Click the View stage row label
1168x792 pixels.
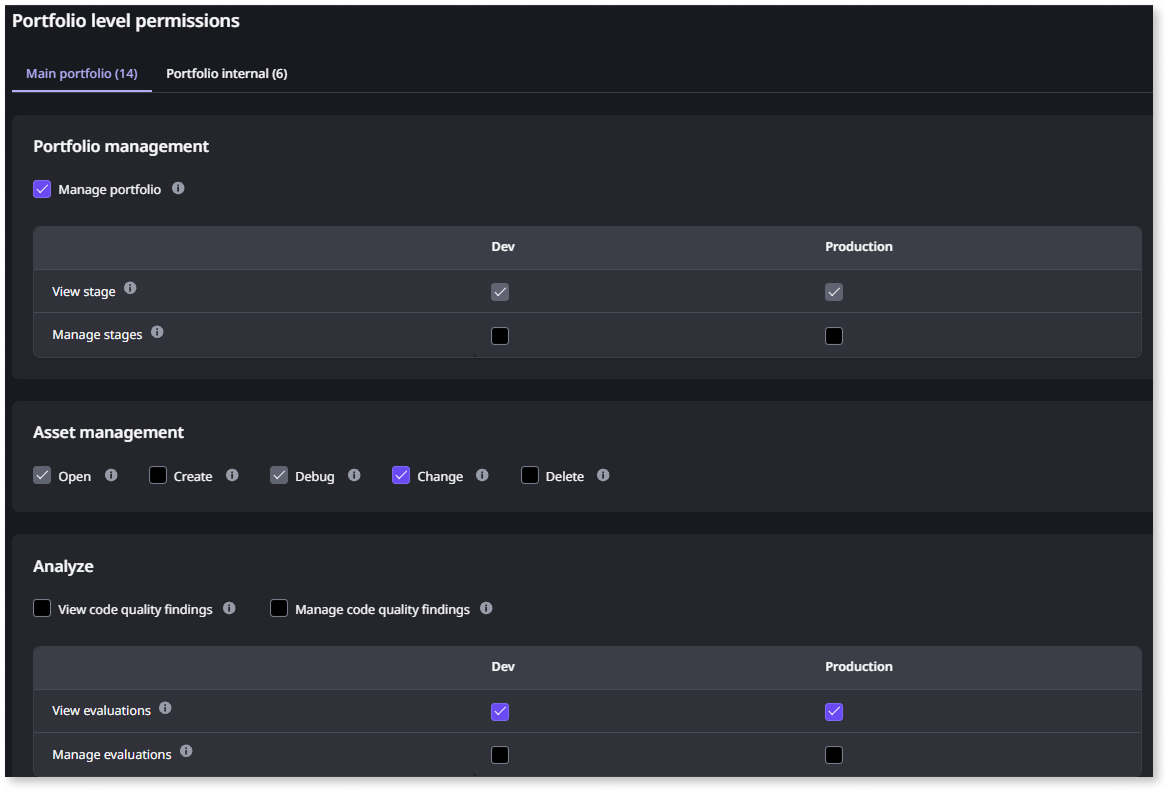tap(83, 291)
